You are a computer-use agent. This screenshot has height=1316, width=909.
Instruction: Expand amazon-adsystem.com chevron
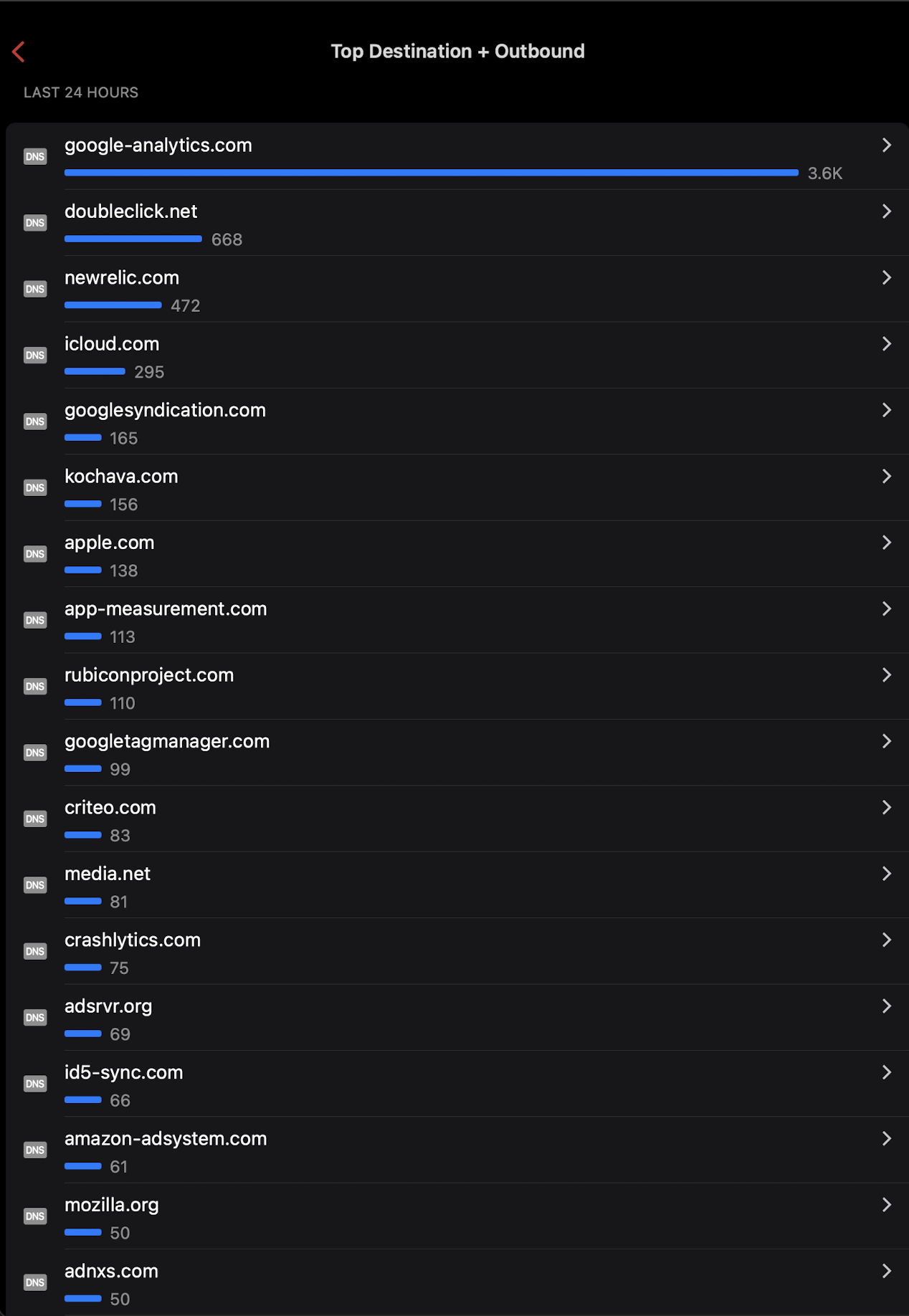pos(887,1139)
